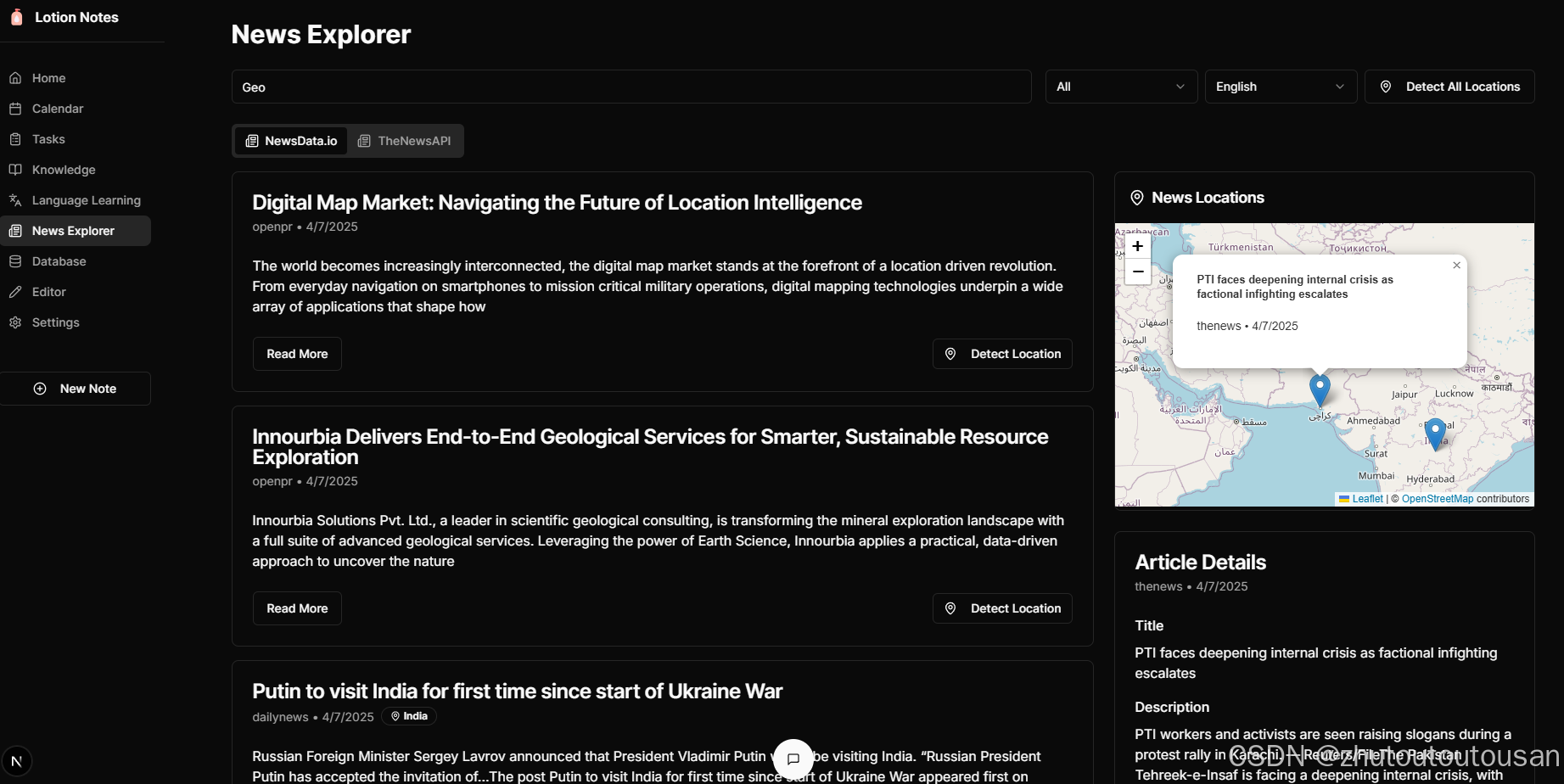Viewport: 1564px width, 784px height.
Task: Open Database from the sidebar
Action: pyautogui.click(x=76, y=261)
